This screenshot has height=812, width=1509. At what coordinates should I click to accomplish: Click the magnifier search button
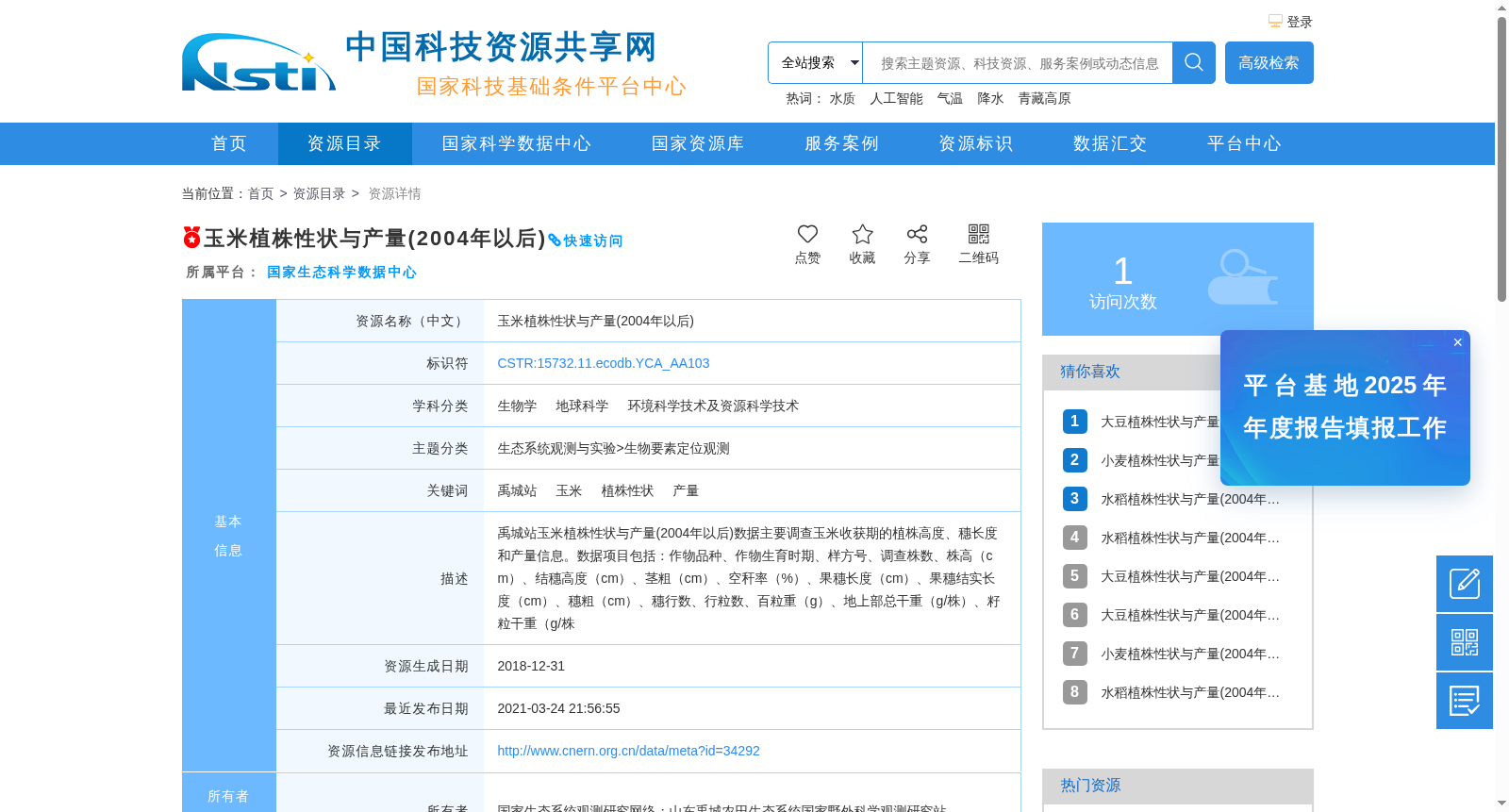point(1193,62)
